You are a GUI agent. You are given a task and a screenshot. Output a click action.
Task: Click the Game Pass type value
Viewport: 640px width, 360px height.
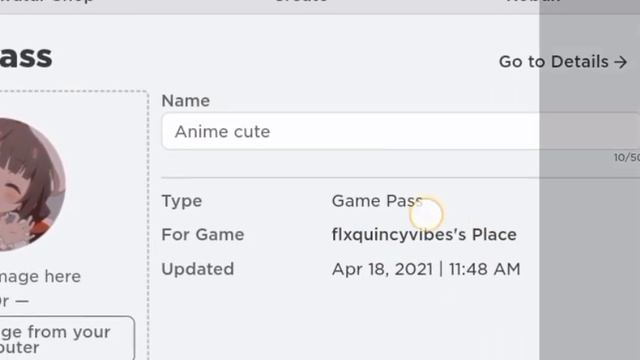(x=377, y=201)
